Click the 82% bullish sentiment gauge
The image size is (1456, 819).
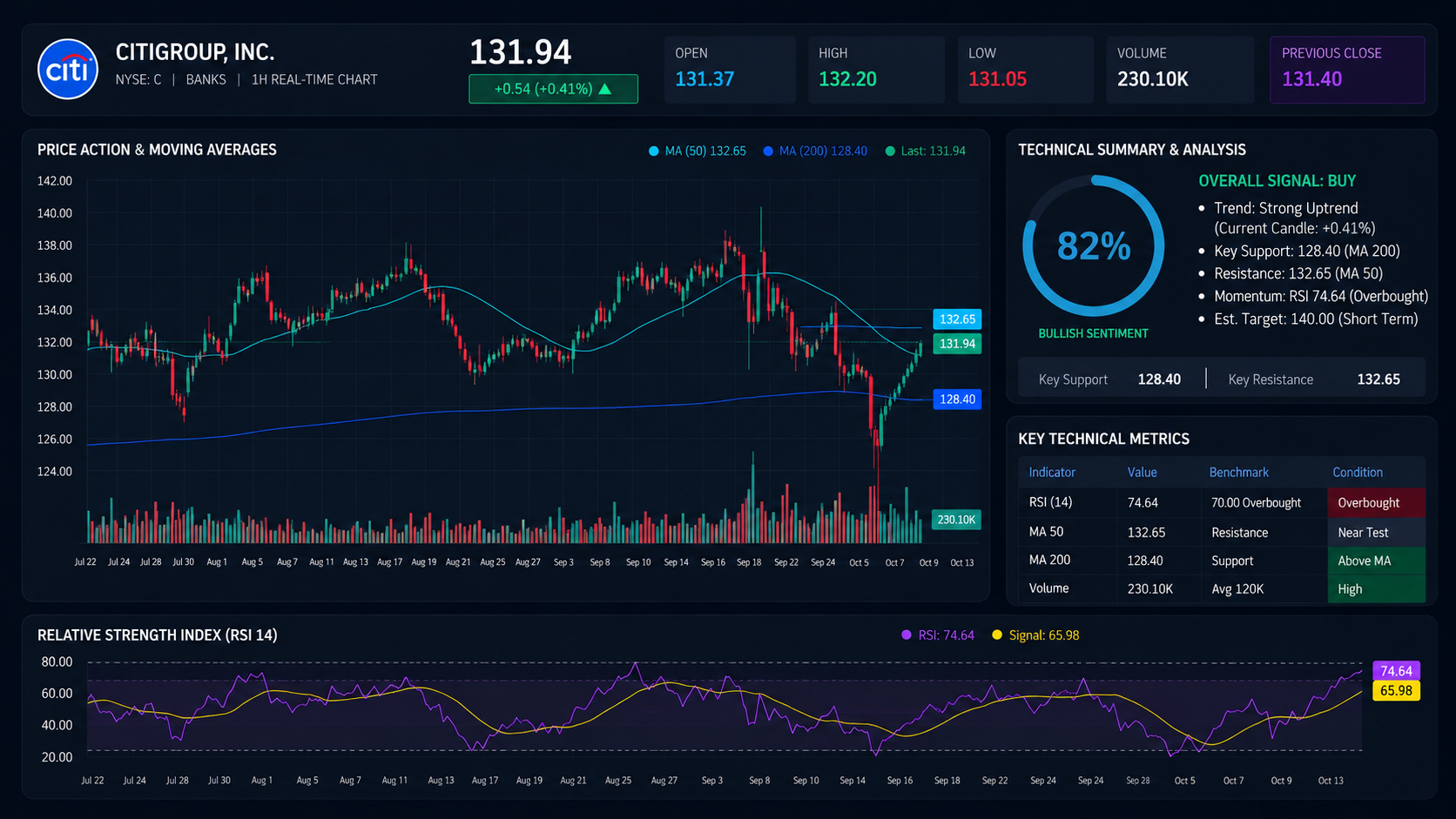(1094, 246)
